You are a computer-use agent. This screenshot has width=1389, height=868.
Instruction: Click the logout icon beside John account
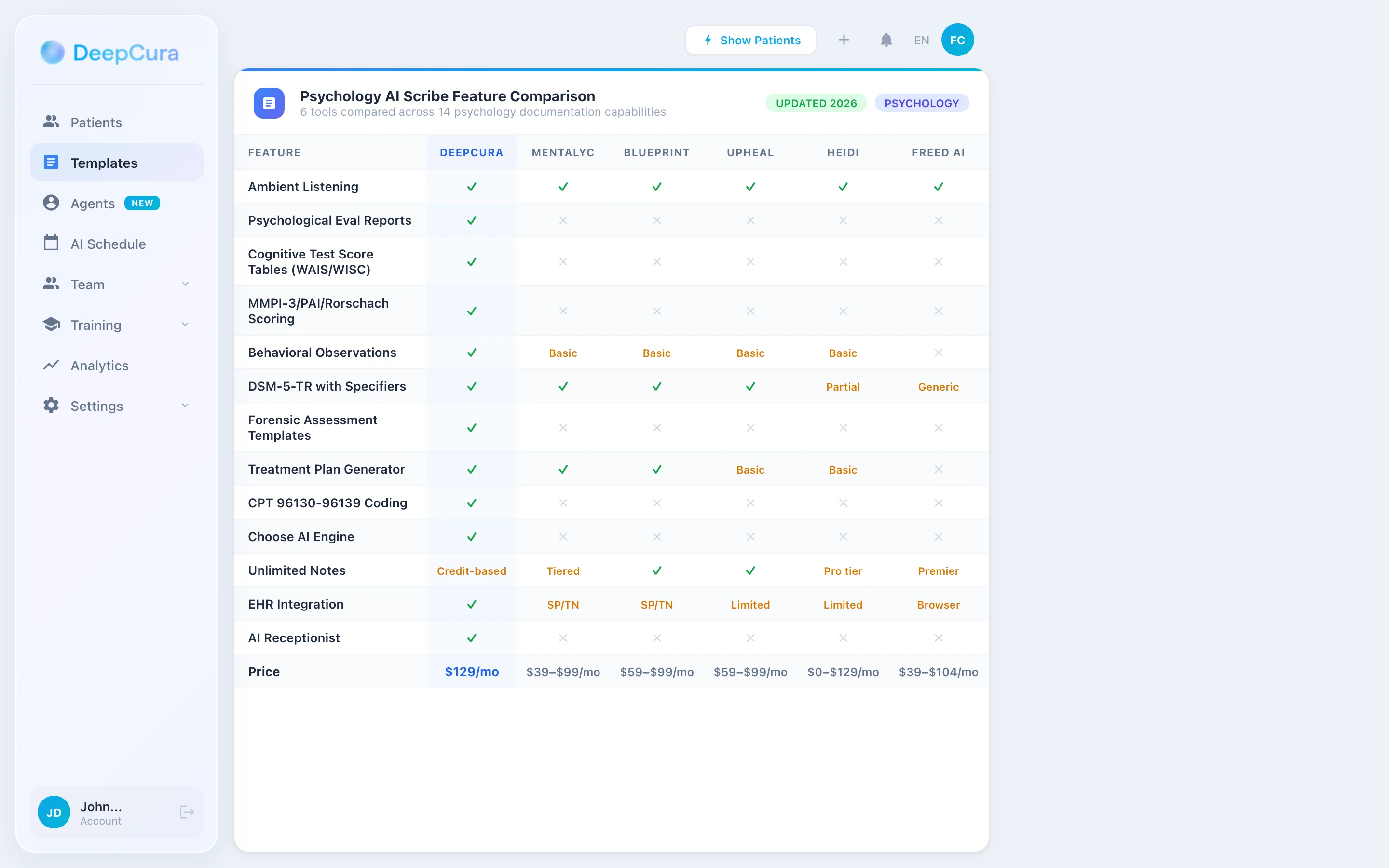(x=187, y=812)
